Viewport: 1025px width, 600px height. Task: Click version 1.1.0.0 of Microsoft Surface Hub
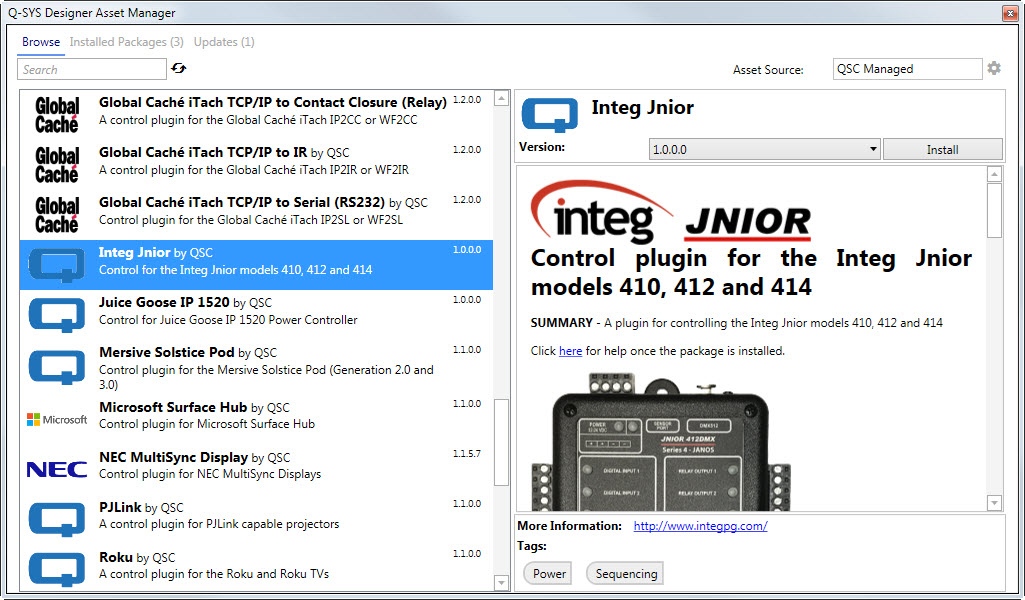point(467,403)
